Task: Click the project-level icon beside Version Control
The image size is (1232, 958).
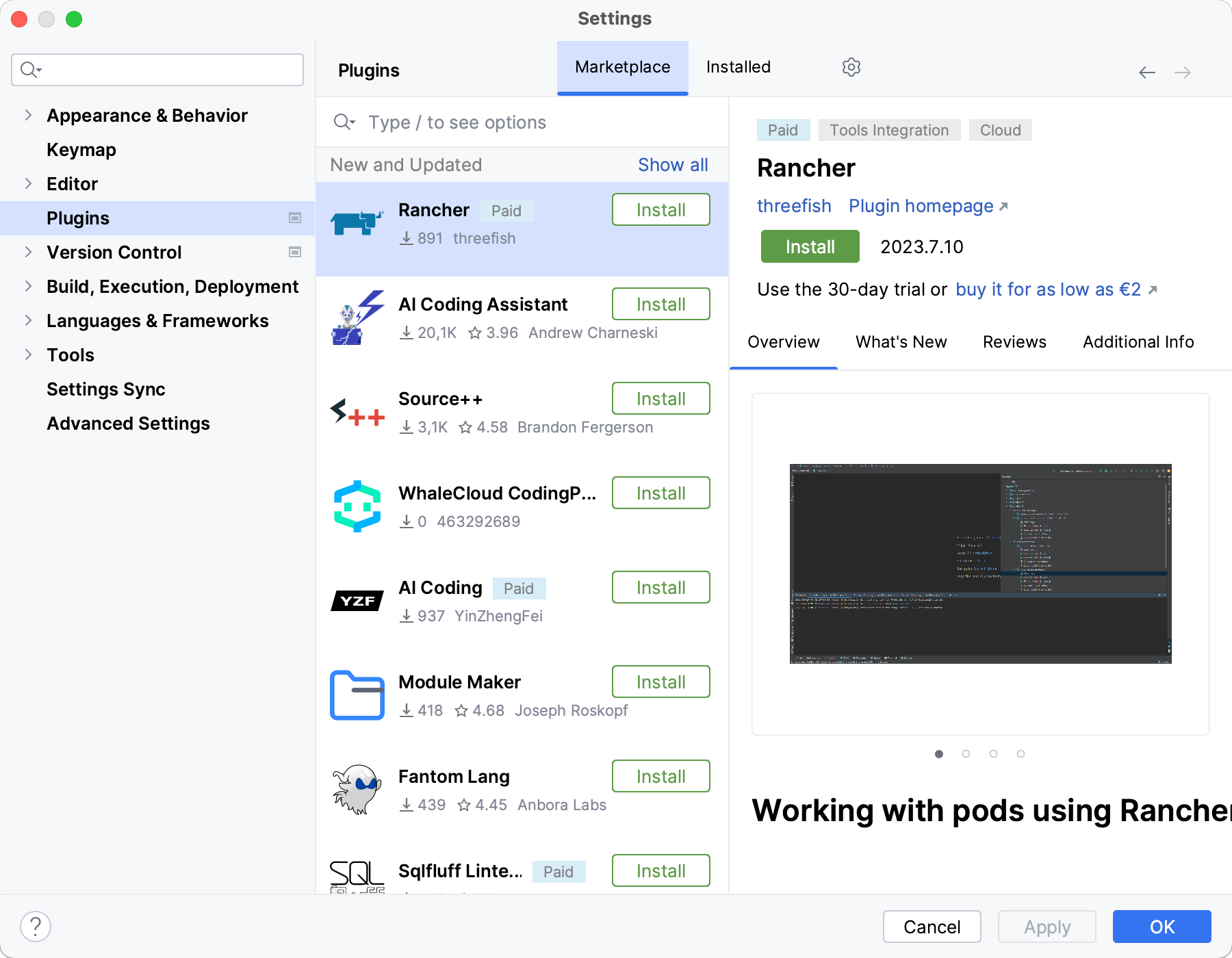Action: point(295,253)
